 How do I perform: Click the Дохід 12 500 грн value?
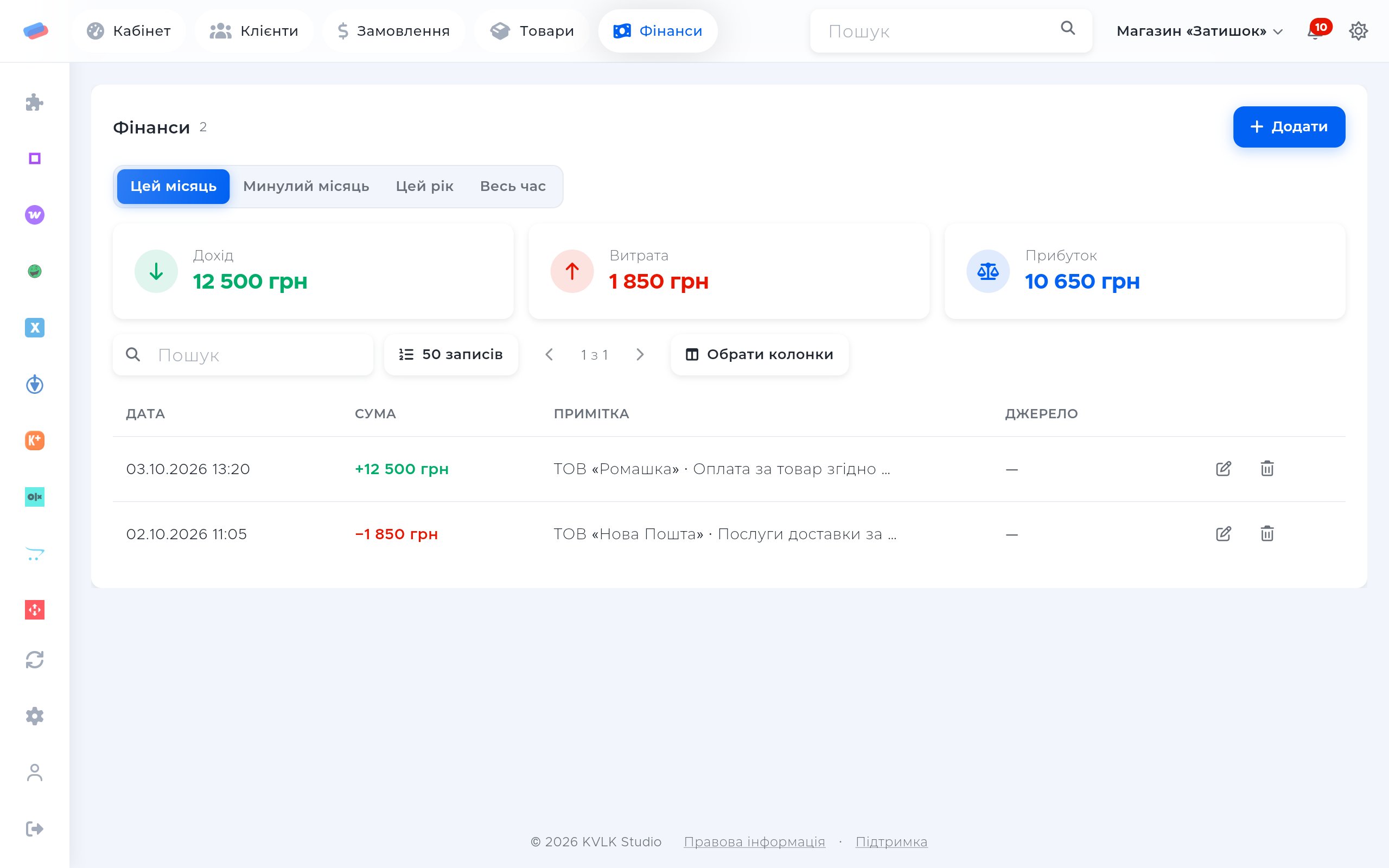tap(250, 282)
